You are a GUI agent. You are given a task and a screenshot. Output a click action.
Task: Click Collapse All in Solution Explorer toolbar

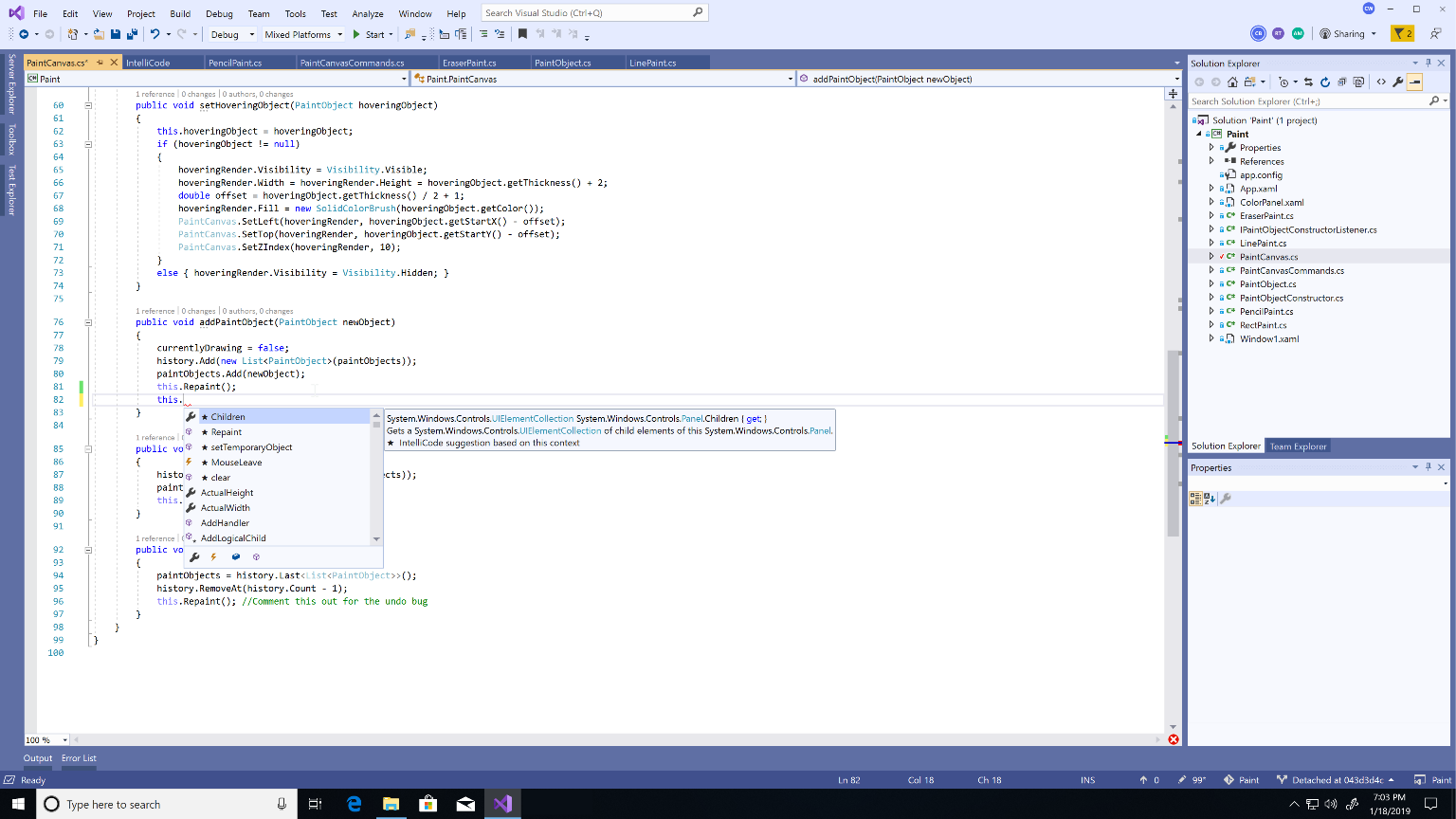pos(1341,82)
